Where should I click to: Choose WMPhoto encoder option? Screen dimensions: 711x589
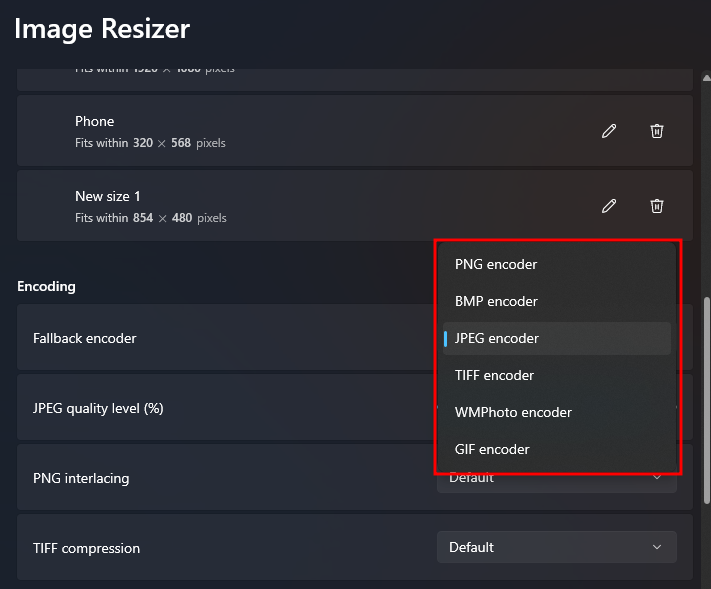[513, 413]
